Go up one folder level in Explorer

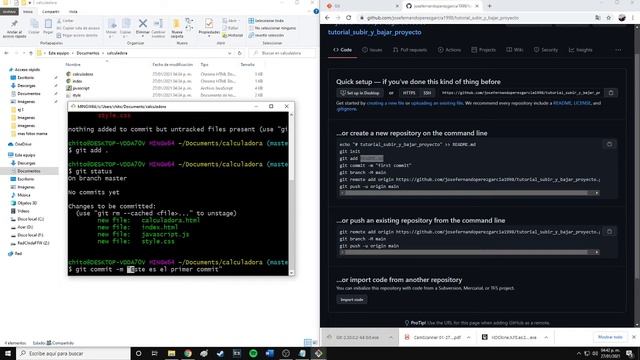tap(31, 53)
